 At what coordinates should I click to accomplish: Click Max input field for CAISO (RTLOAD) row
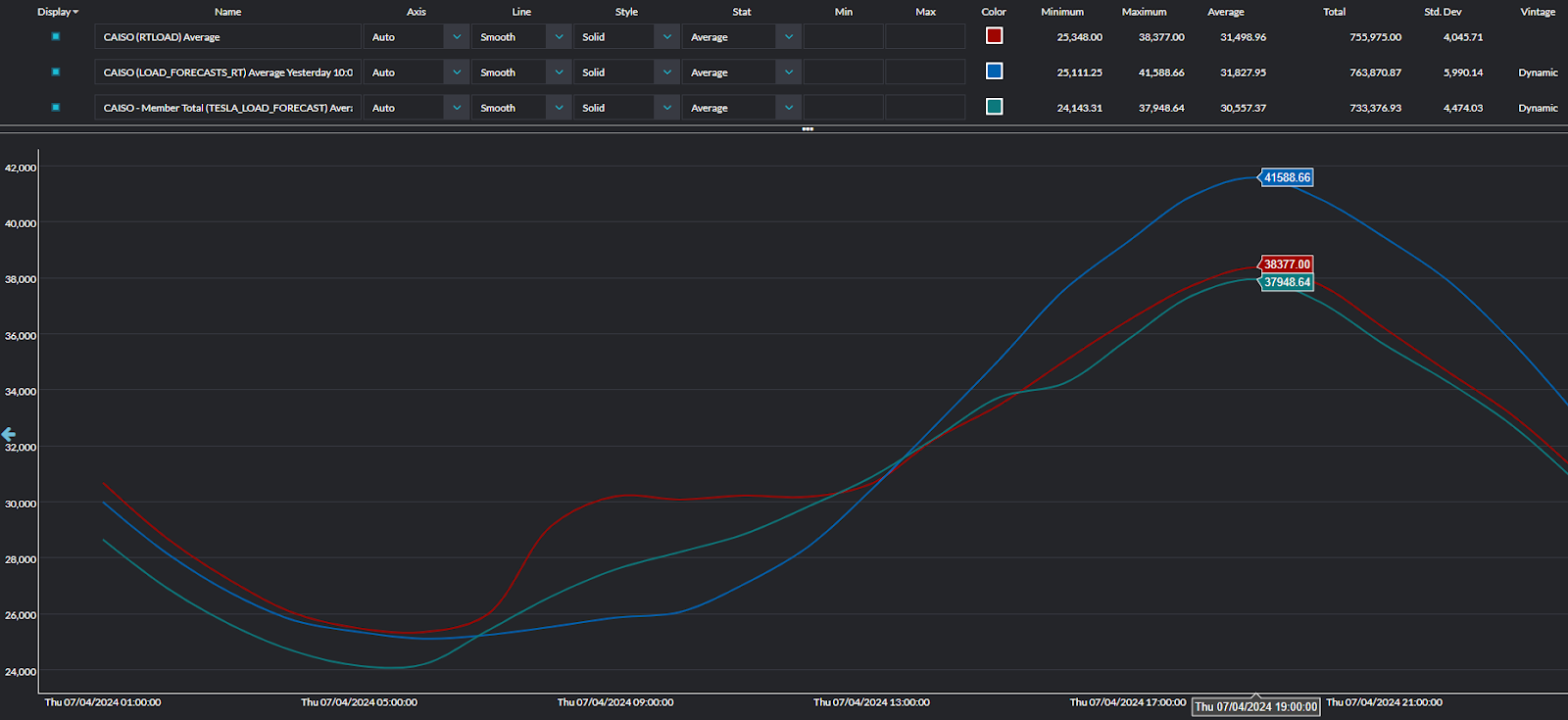925,37
